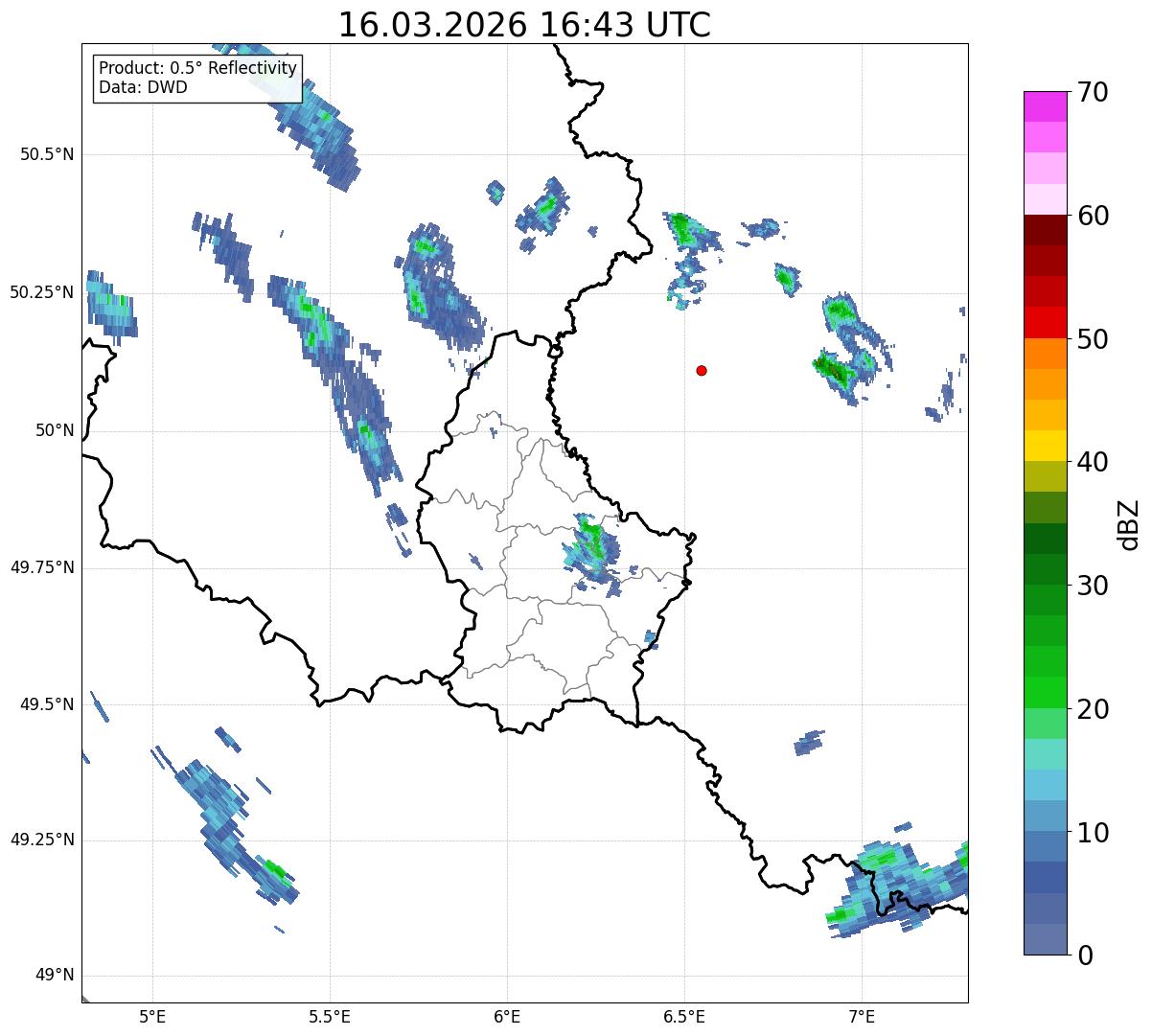Click the 6.5°E longitude label
The height and width of the screenshot is (1036, 1152).
(684, 1016)
